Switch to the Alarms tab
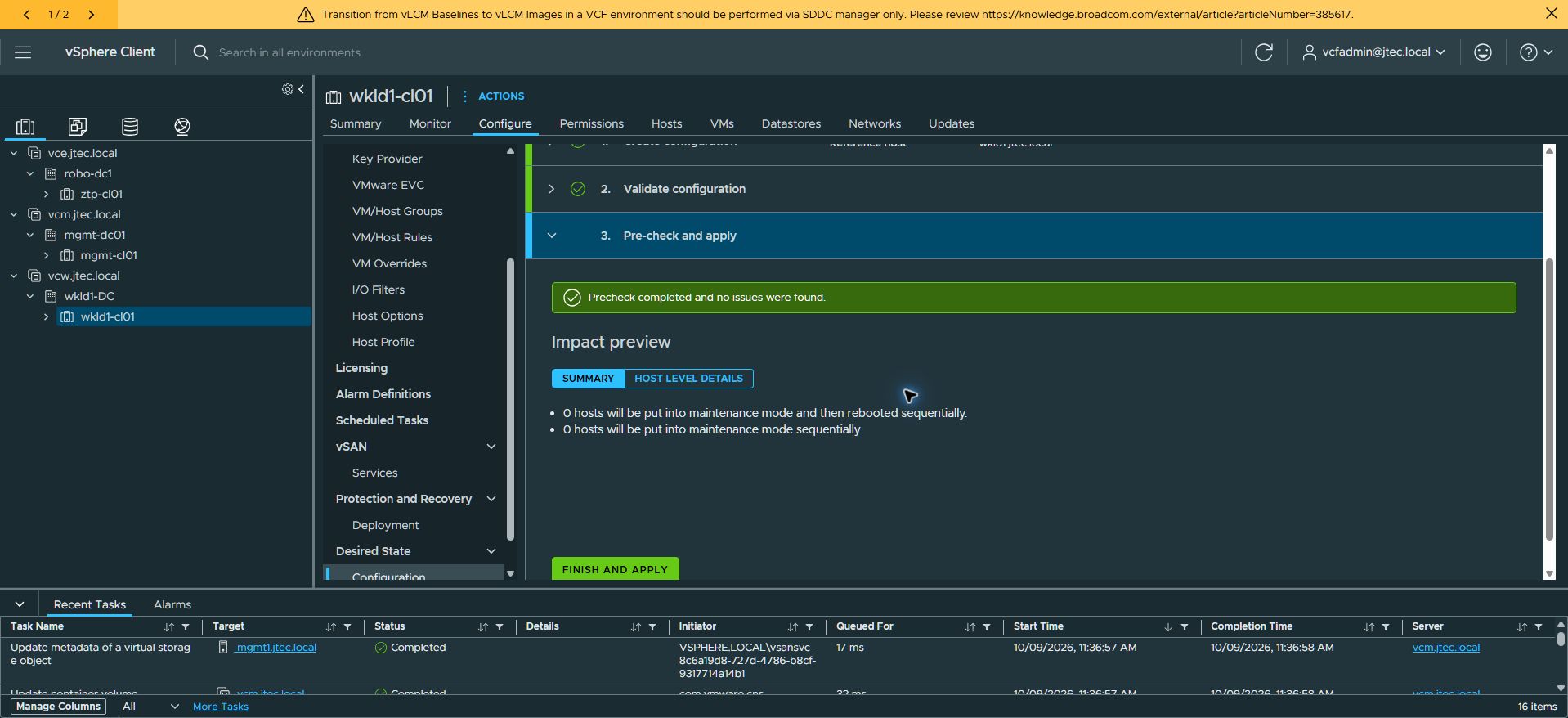The image size is (1568, 718). point(172,604)
